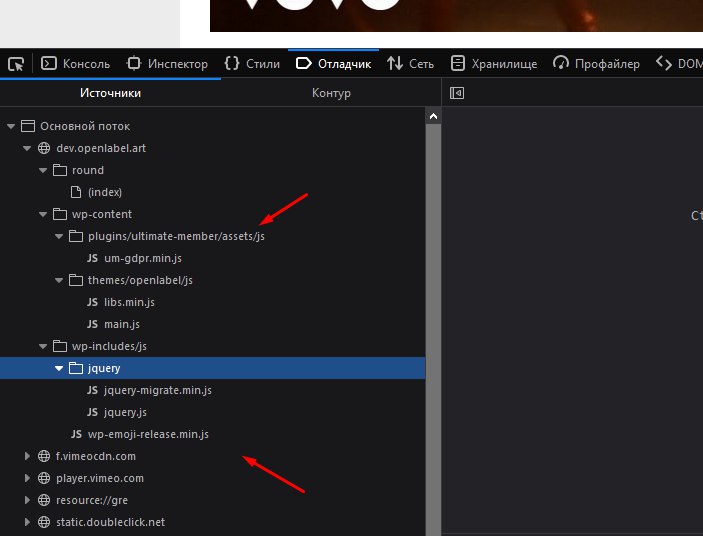Open the Консоль tab

[x=75, y=64]
